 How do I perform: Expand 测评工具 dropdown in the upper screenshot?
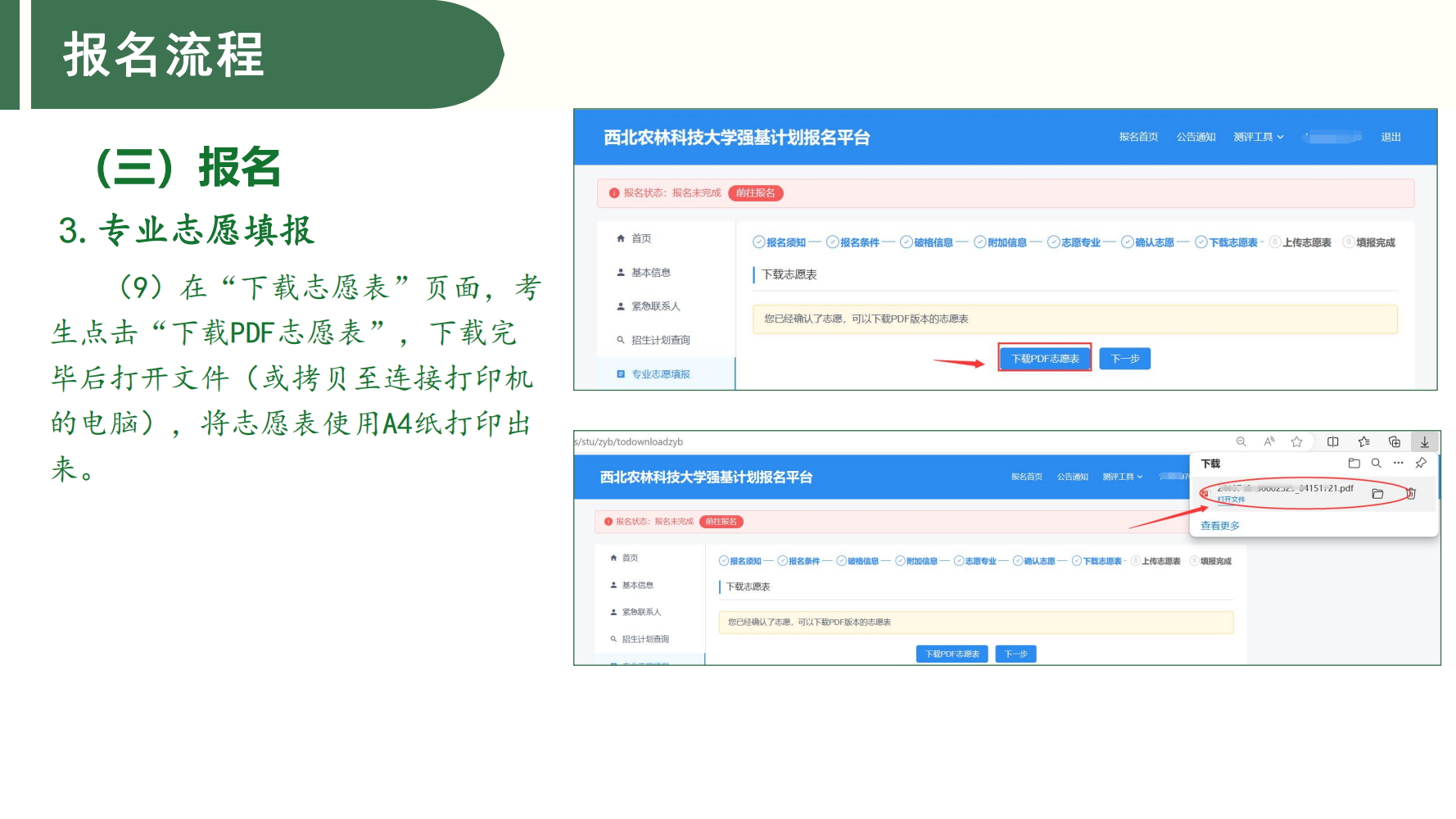pyautogui.click(x=1259, y=138)
